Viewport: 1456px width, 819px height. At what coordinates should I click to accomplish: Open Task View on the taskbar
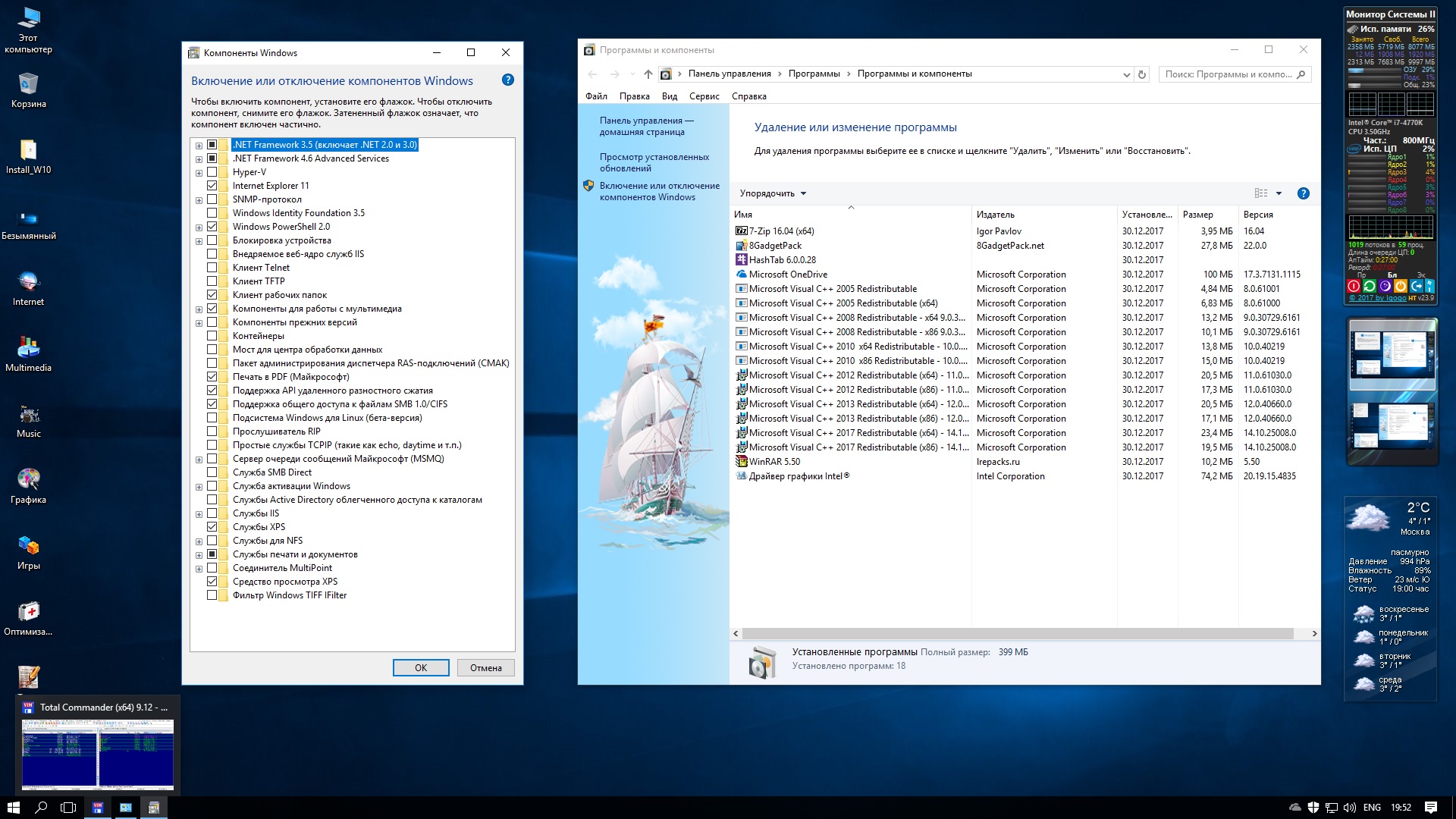coord(68,808)
